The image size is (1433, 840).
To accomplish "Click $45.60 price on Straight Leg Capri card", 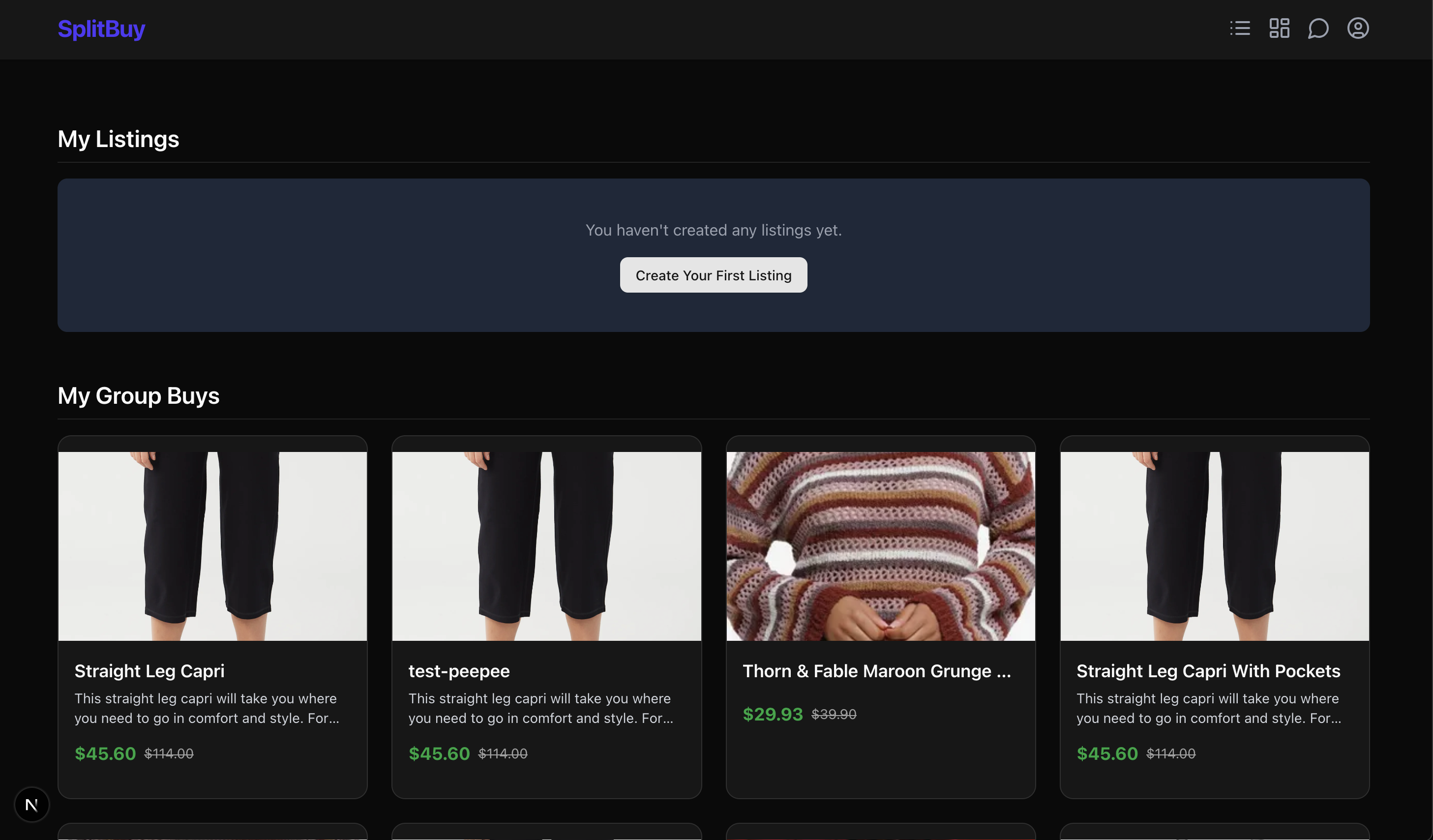I will tap(105, 753).
